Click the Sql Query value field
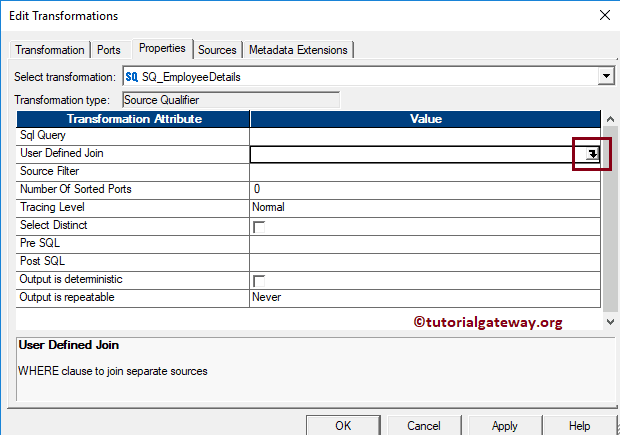The height and width of the screenshot is (435, 620). (426, 135)
